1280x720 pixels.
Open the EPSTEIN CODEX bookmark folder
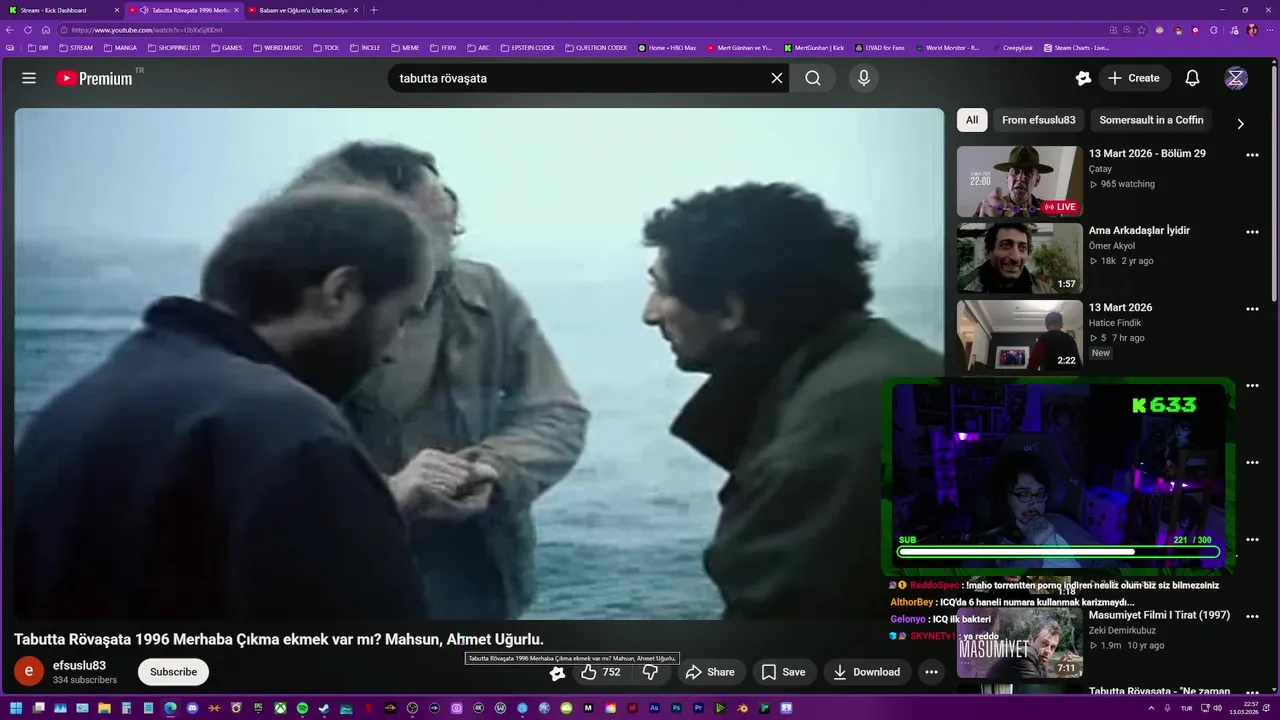527,47
